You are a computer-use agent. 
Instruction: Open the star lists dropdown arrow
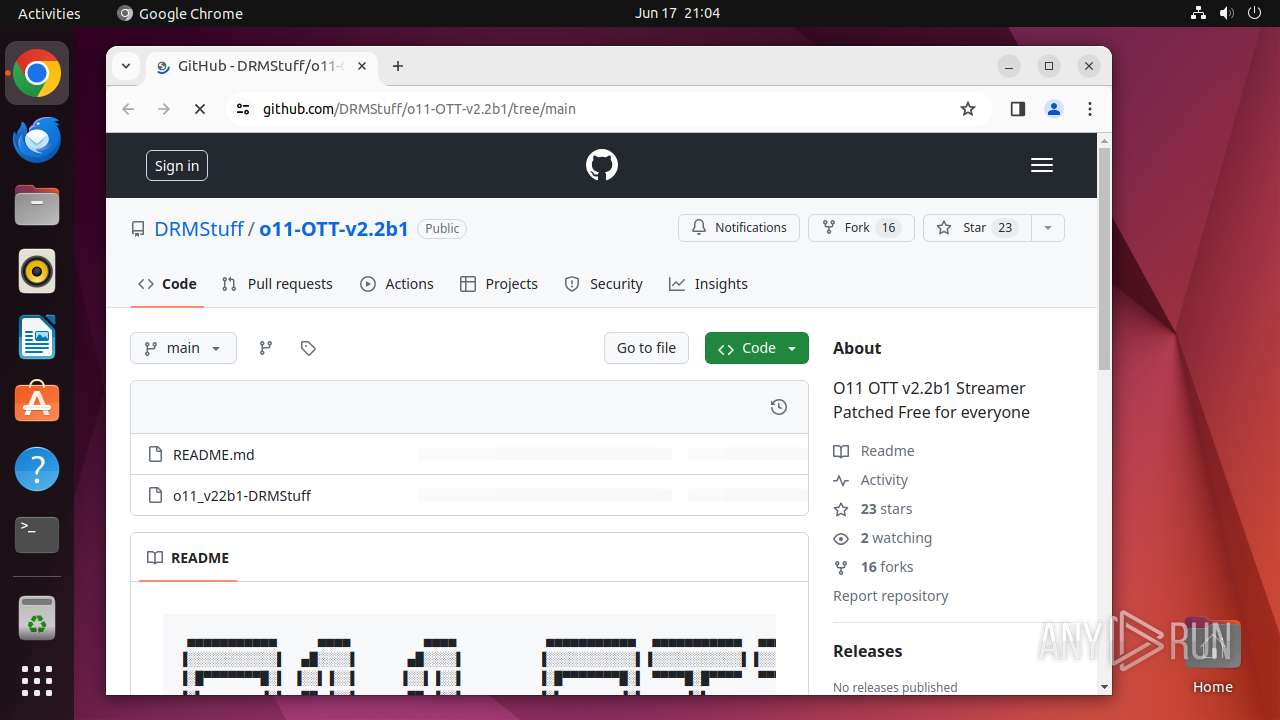pyautogui.click(x=1048, y=228)
